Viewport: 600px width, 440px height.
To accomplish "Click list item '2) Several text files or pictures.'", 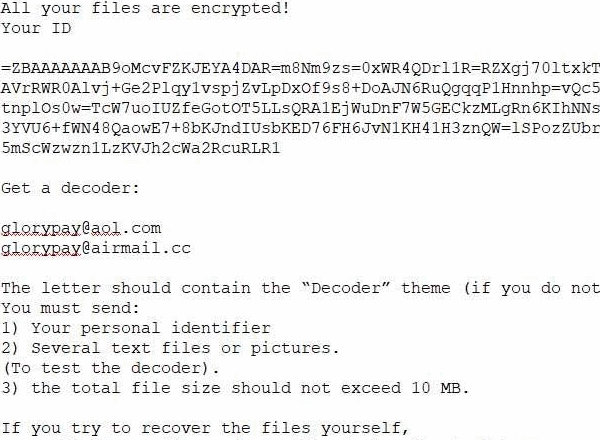I will click(x=170, y=348).
